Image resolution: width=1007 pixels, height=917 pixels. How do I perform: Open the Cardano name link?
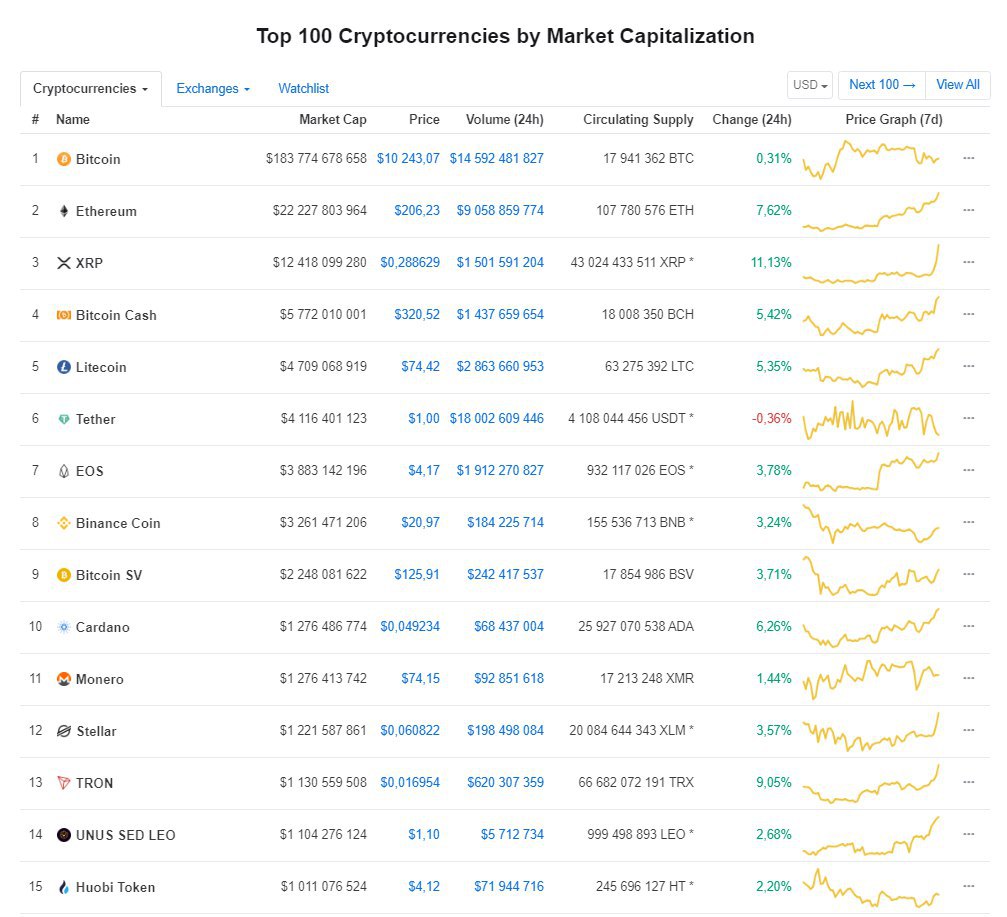point(102,627)
